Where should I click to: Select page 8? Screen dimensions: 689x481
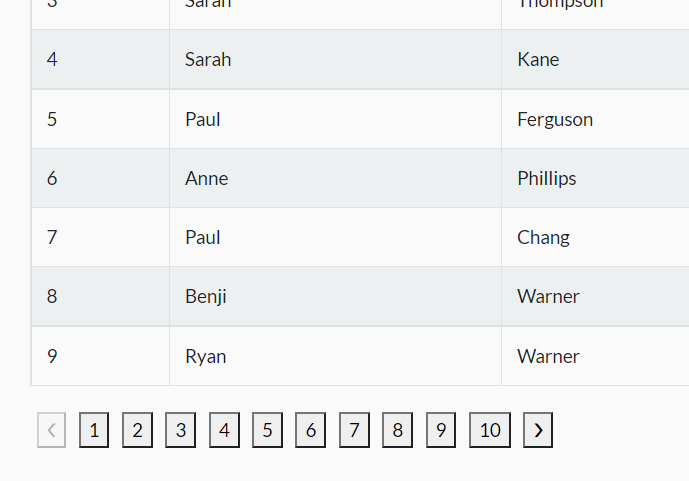click(398, 430)
